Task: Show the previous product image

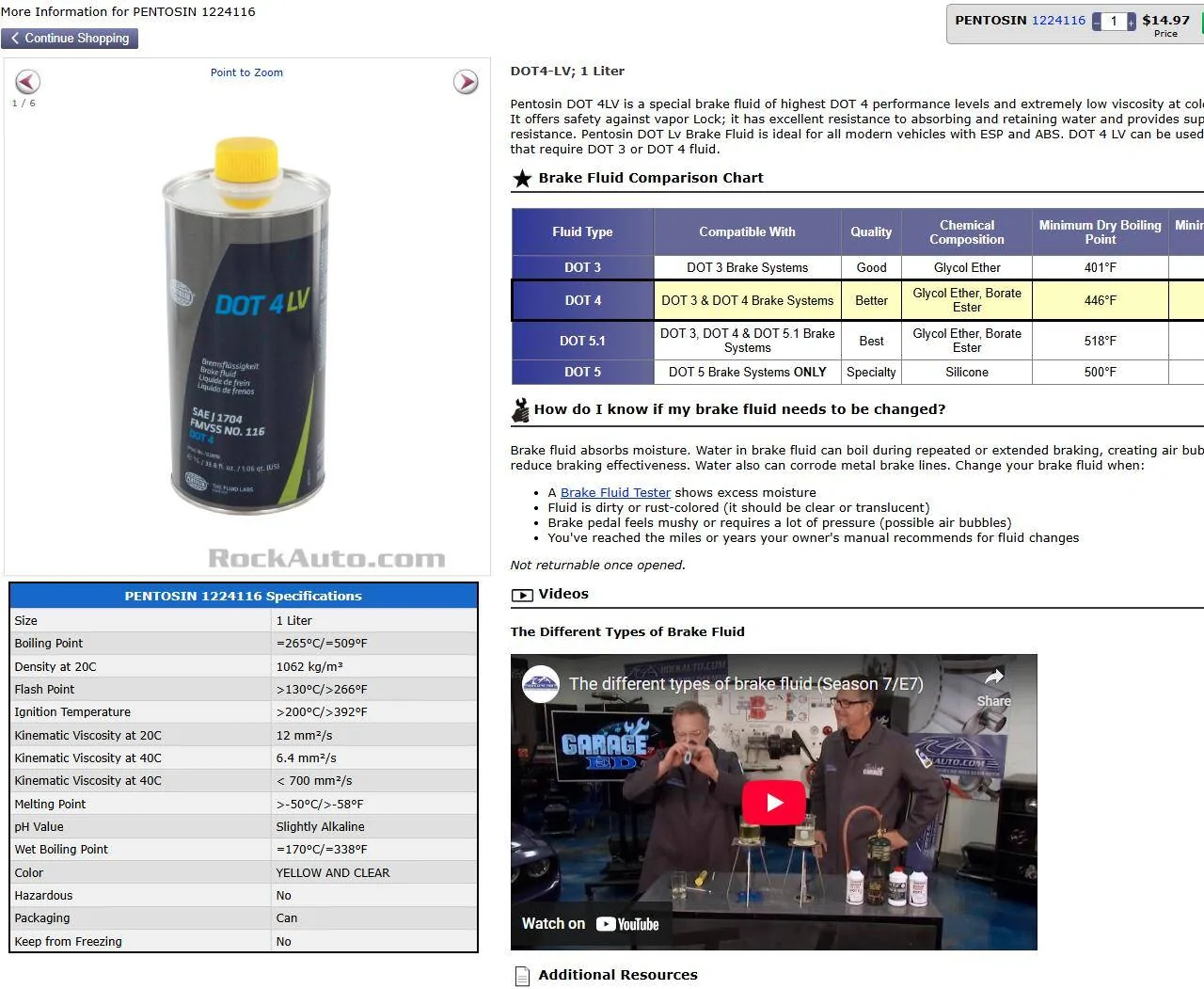Action: (28, 82)
